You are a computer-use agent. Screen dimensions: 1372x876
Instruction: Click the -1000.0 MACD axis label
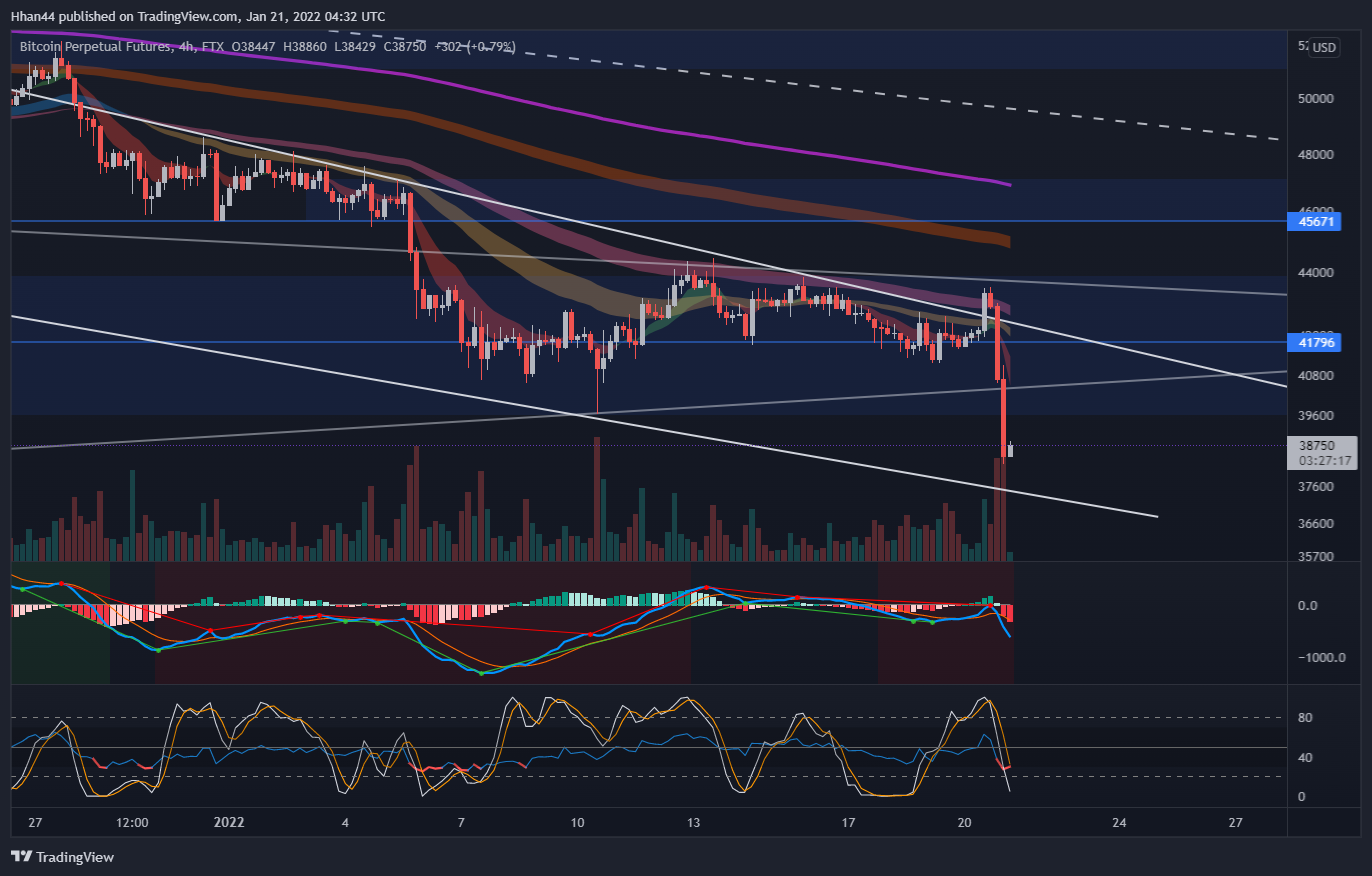click(1320, 658)
